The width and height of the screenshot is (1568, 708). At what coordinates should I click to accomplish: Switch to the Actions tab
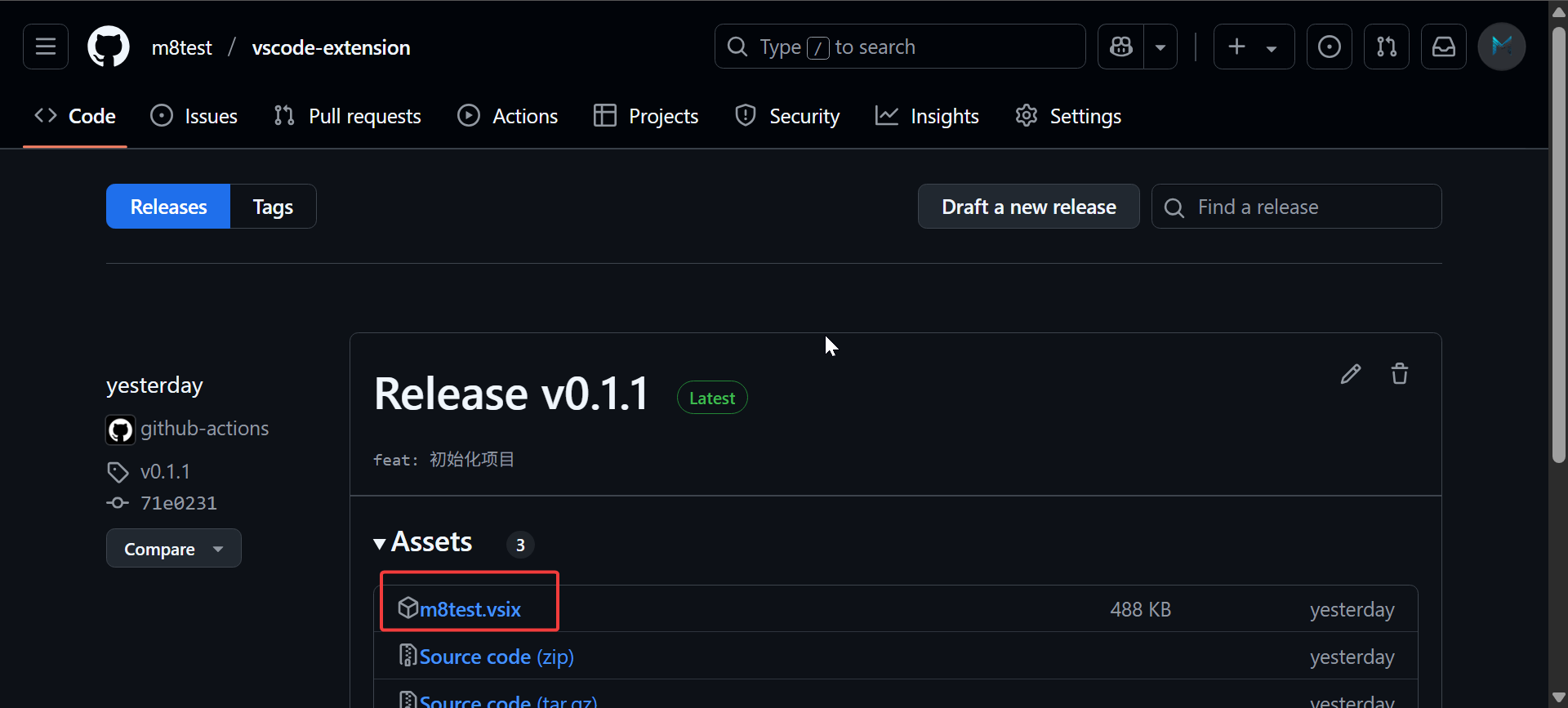pos(508,116)
